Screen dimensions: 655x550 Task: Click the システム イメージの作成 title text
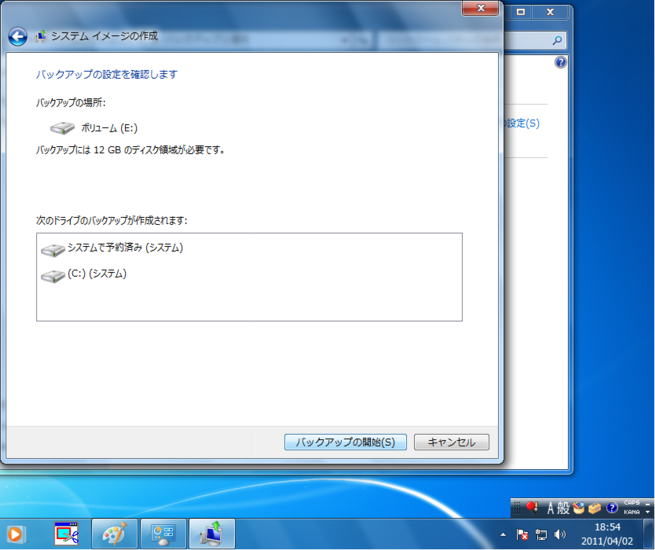coord(104,36)
